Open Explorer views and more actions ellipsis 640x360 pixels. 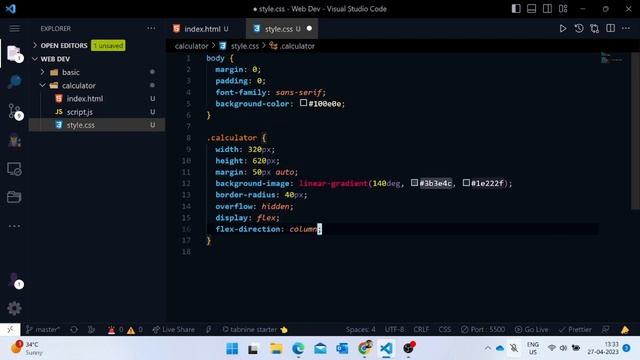click(x=151, y=28)
